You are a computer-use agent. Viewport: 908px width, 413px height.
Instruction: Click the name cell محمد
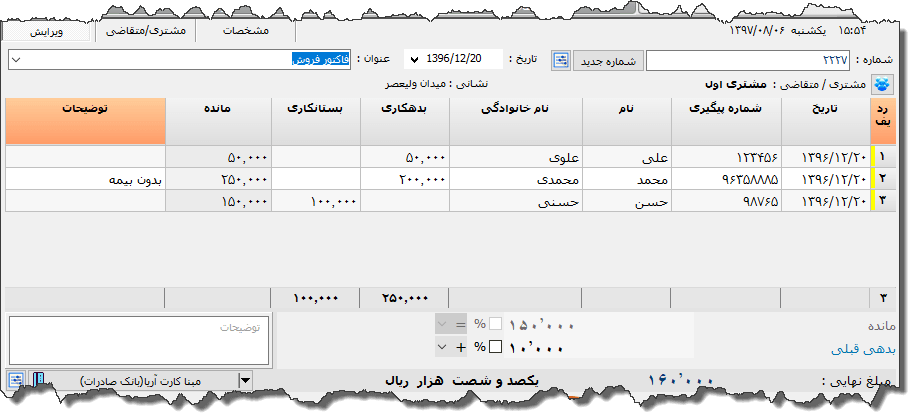coord(627,179)
